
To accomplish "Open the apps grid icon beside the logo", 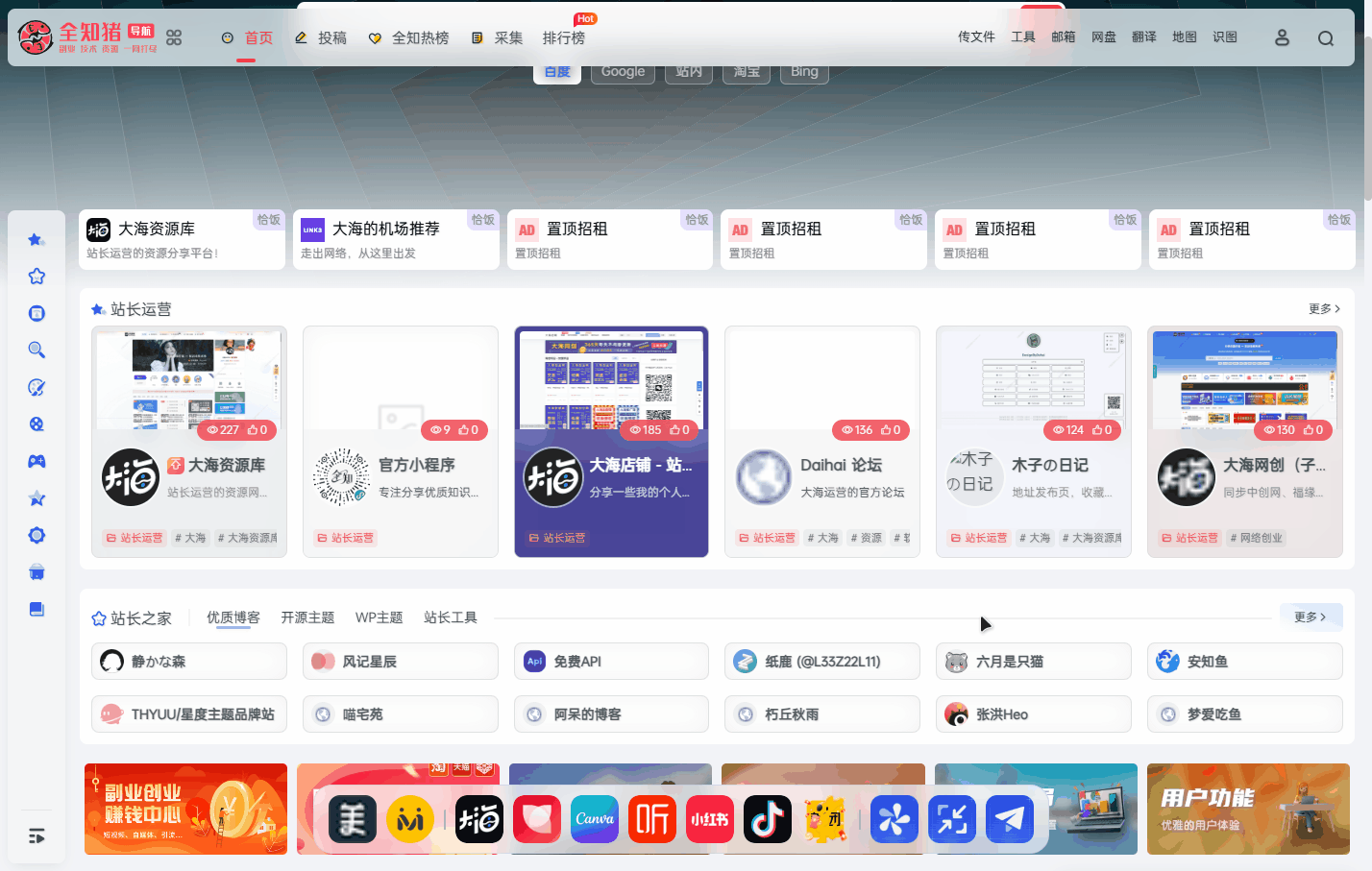I will pos(174,37).
